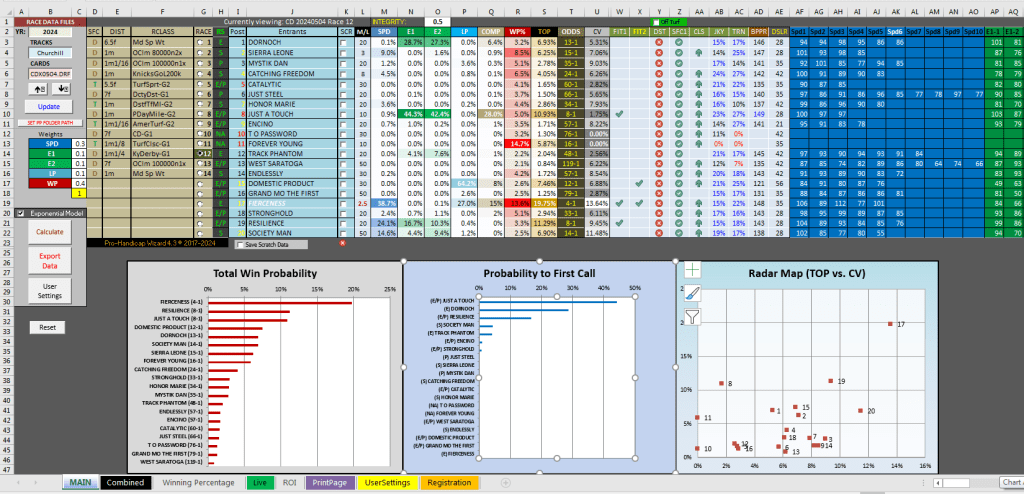1024x494 pixels.
Task: Click the Chart Elements plus icon
Action: point(693,271)
